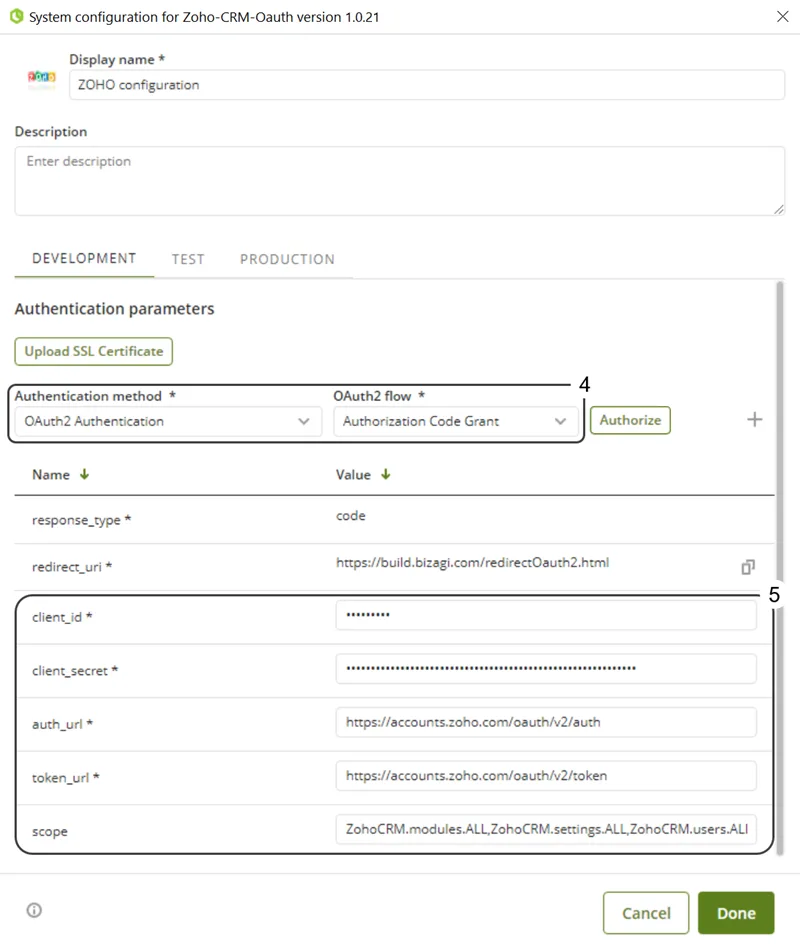Viewport: 800px width, 951px height.
Task: Open the info icon at bottom left
Action: coord(35,910)
